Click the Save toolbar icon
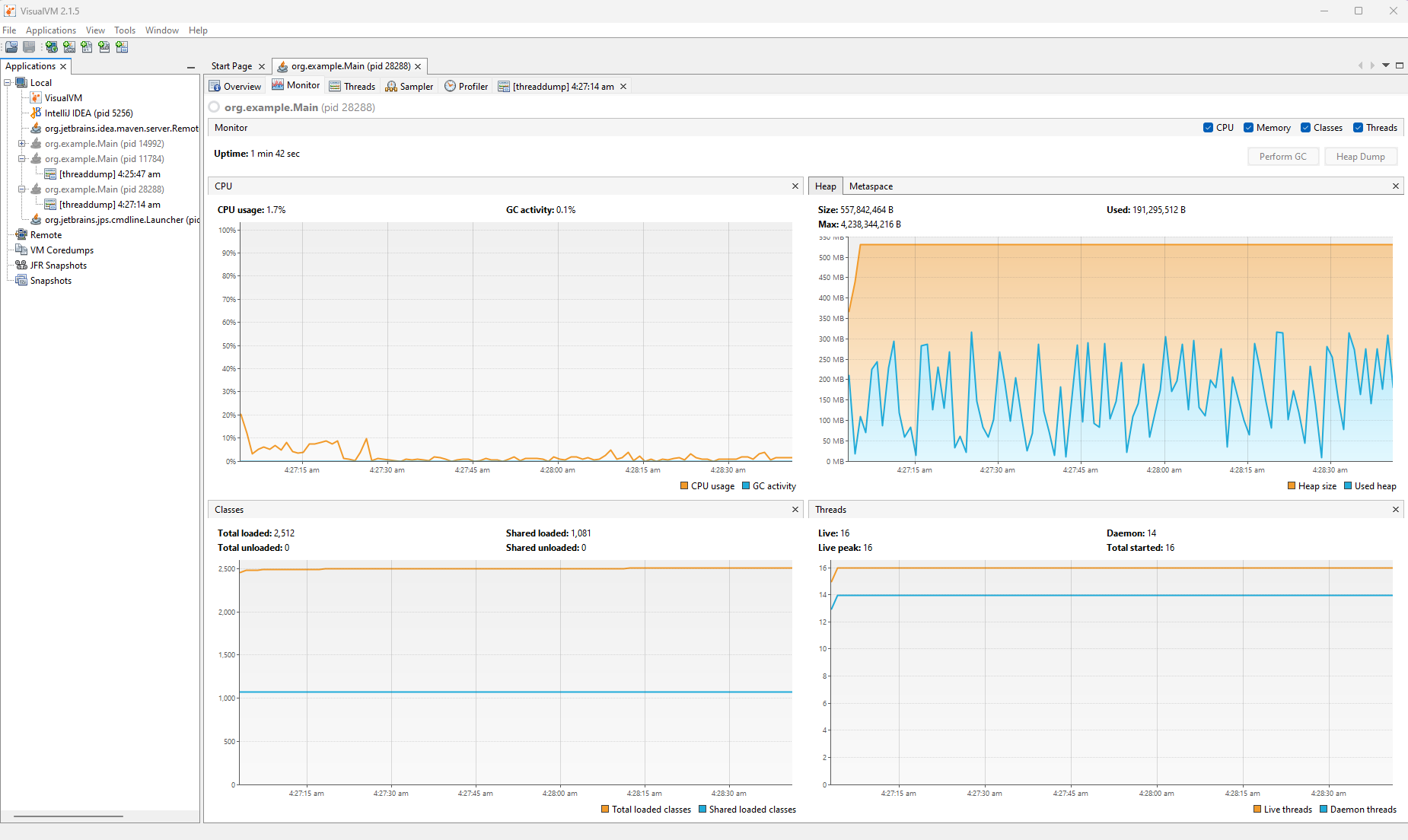The image size is (1408, 840). click(x=29, y=47)
